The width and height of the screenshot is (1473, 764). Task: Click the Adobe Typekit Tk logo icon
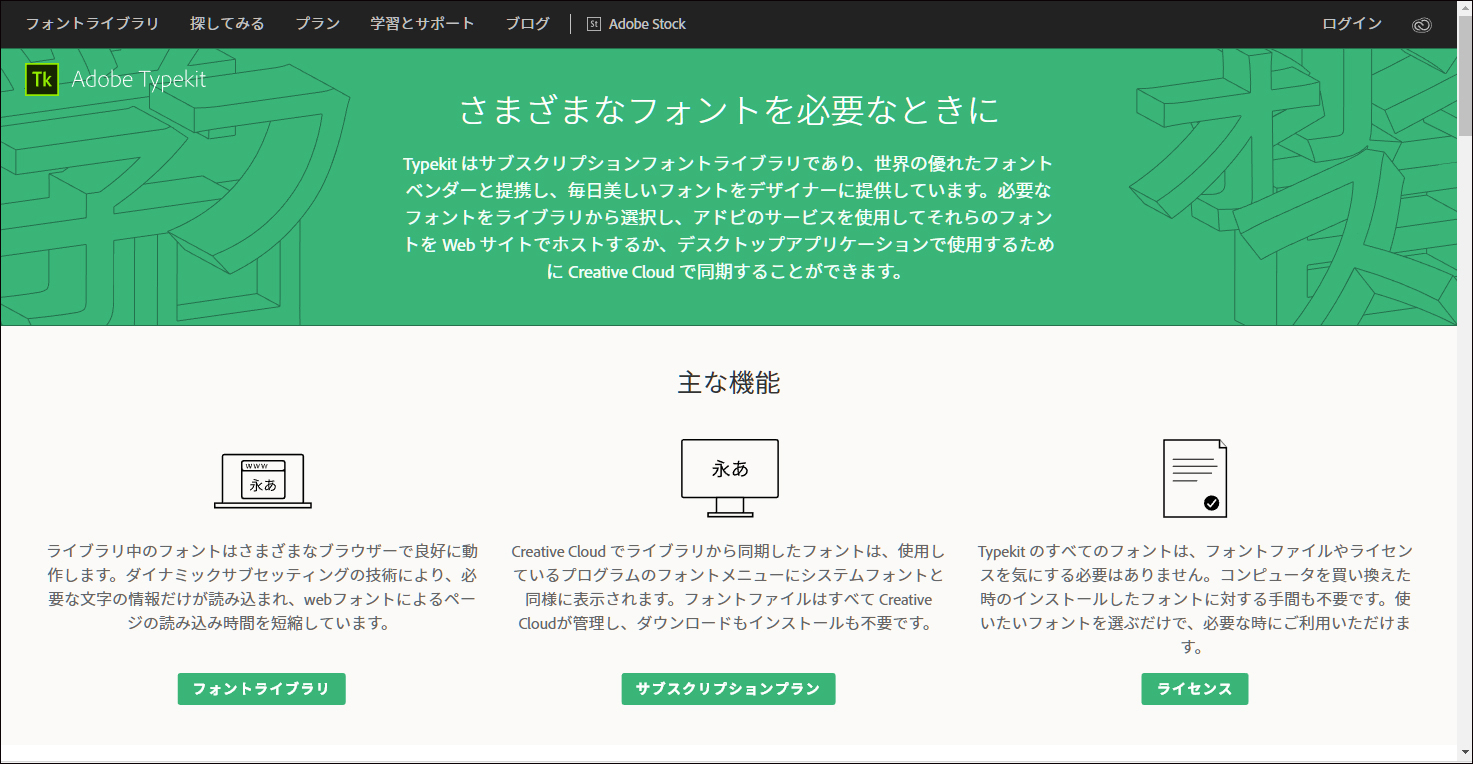click(x=42, y=79)
